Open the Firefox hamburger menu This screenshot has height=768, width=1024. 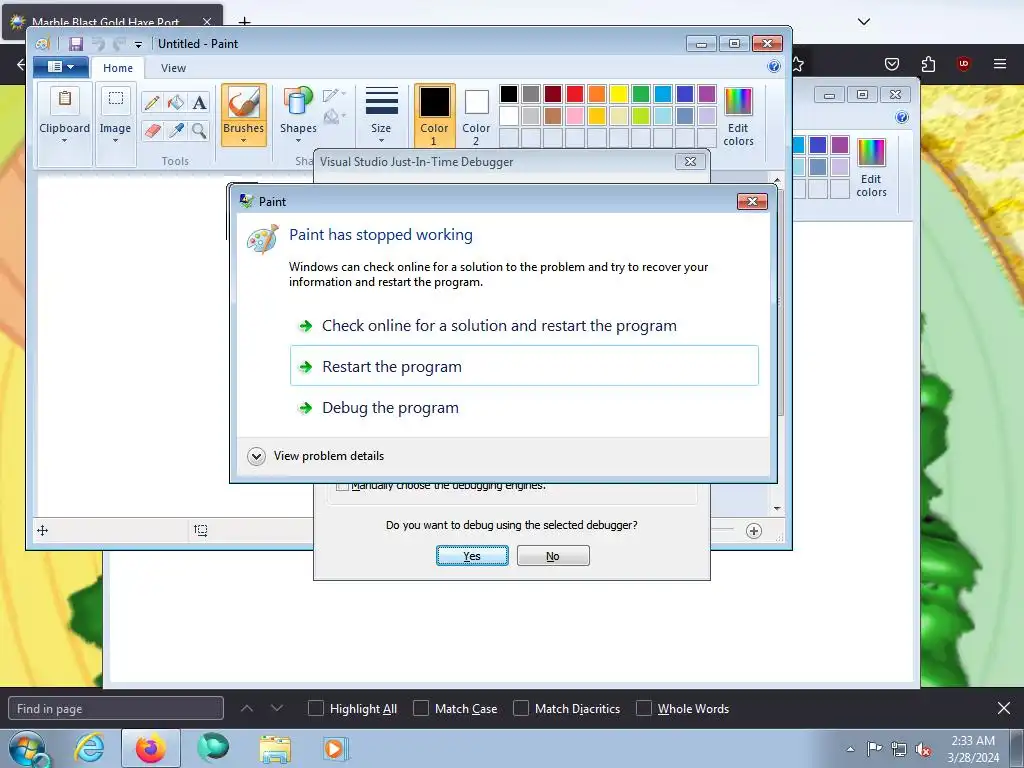pyautogui.click(x=1000, y=63)
